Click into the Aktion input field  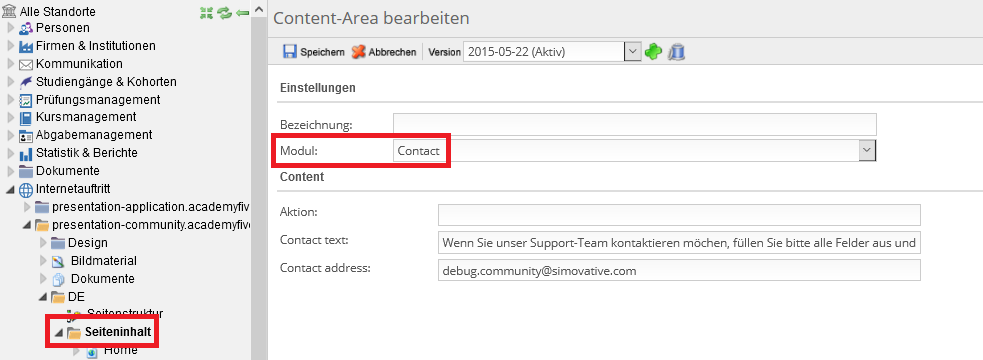(679, 214)
